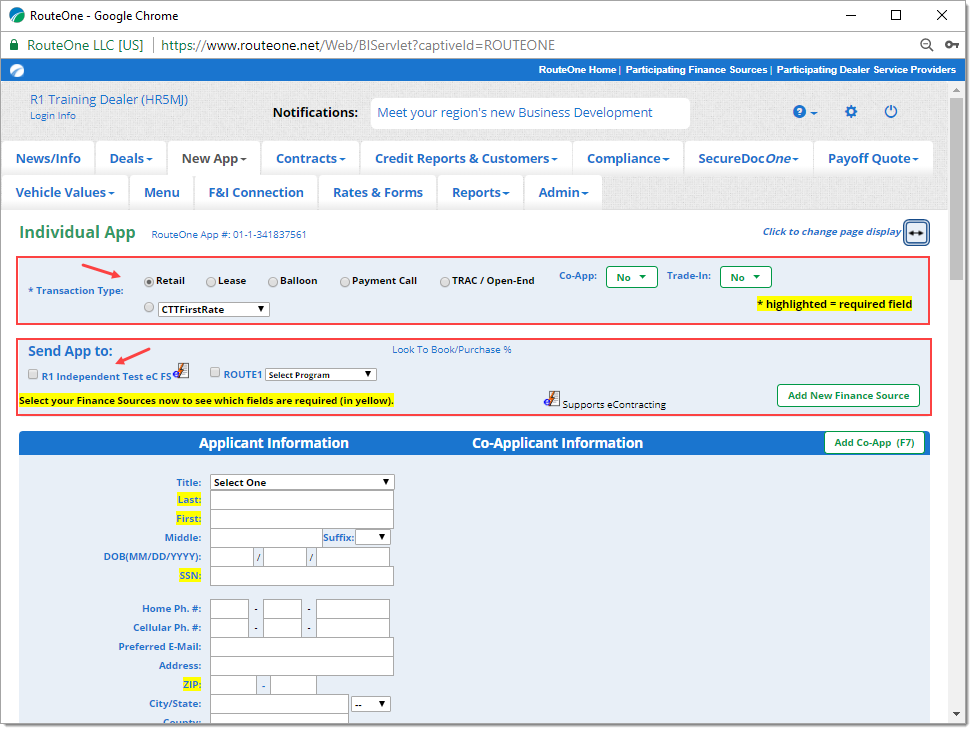The image size is (973, 731).
Task: Open the Menu tab
Action: [161, 192]
